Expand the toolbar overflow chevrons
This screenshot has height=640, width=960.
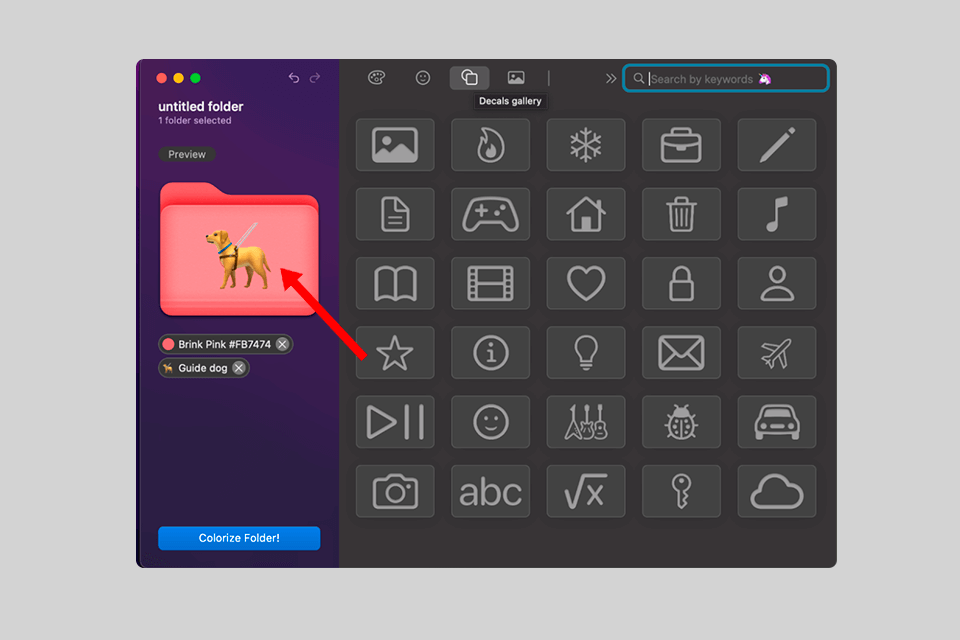pyautogui.click(x=610, y=78)
